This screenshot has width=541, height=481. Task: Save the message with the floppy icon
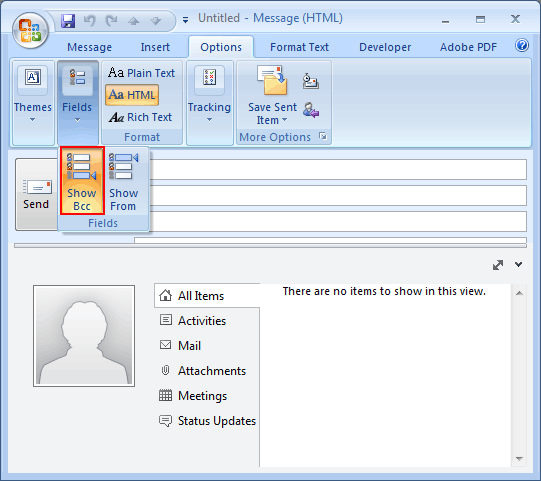[x=68, y=21]
